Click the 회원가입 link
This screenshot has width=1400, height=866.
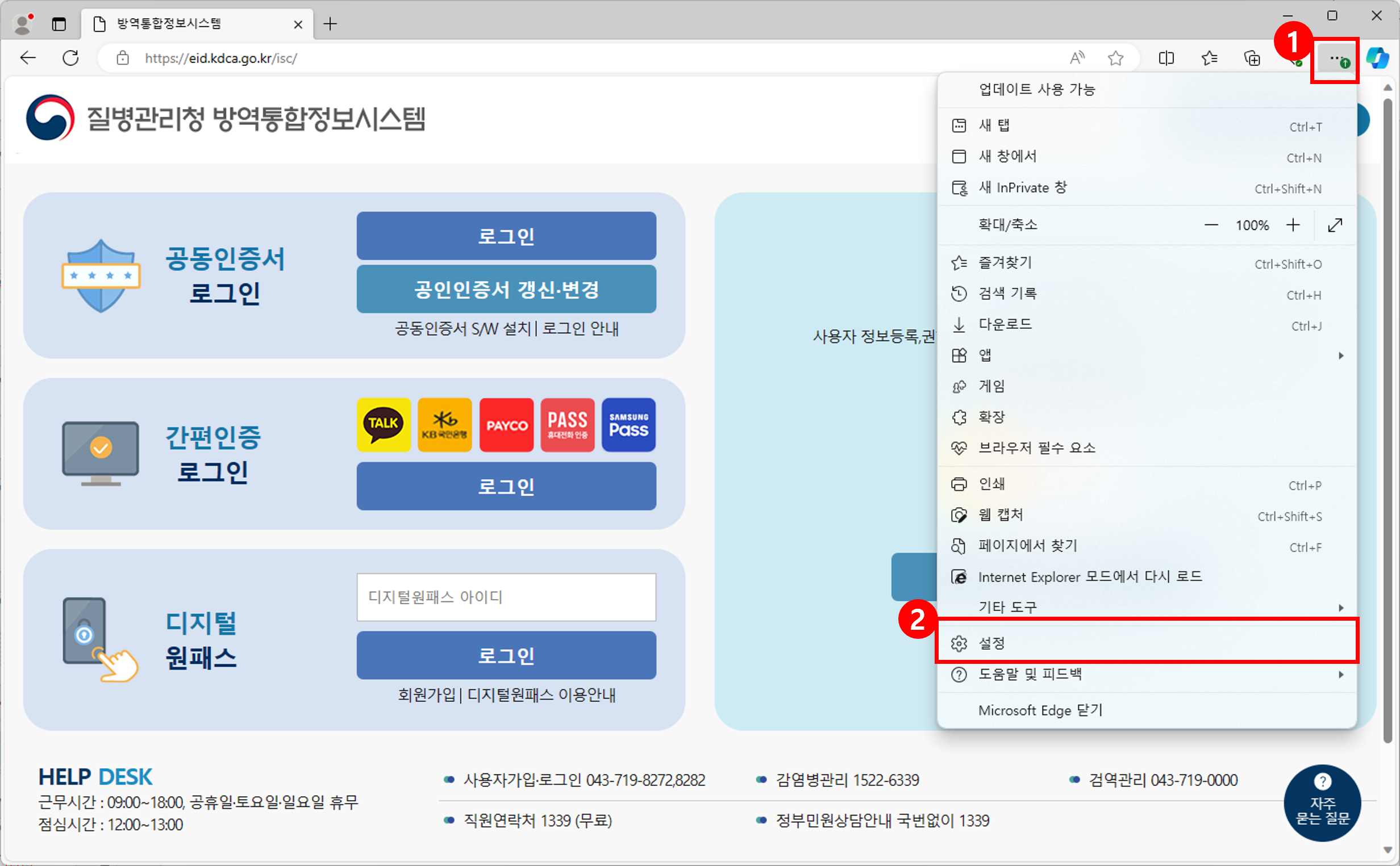tap(426, 695)
